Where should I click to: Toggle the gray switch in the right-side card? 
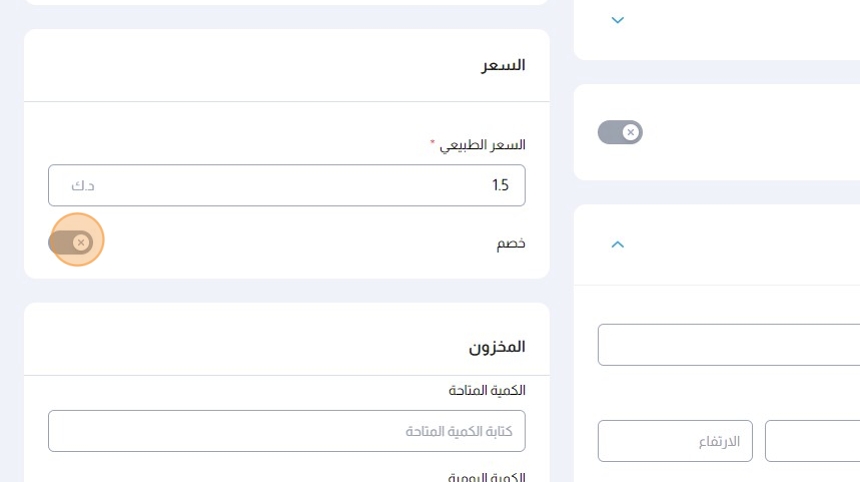(620, 132)
